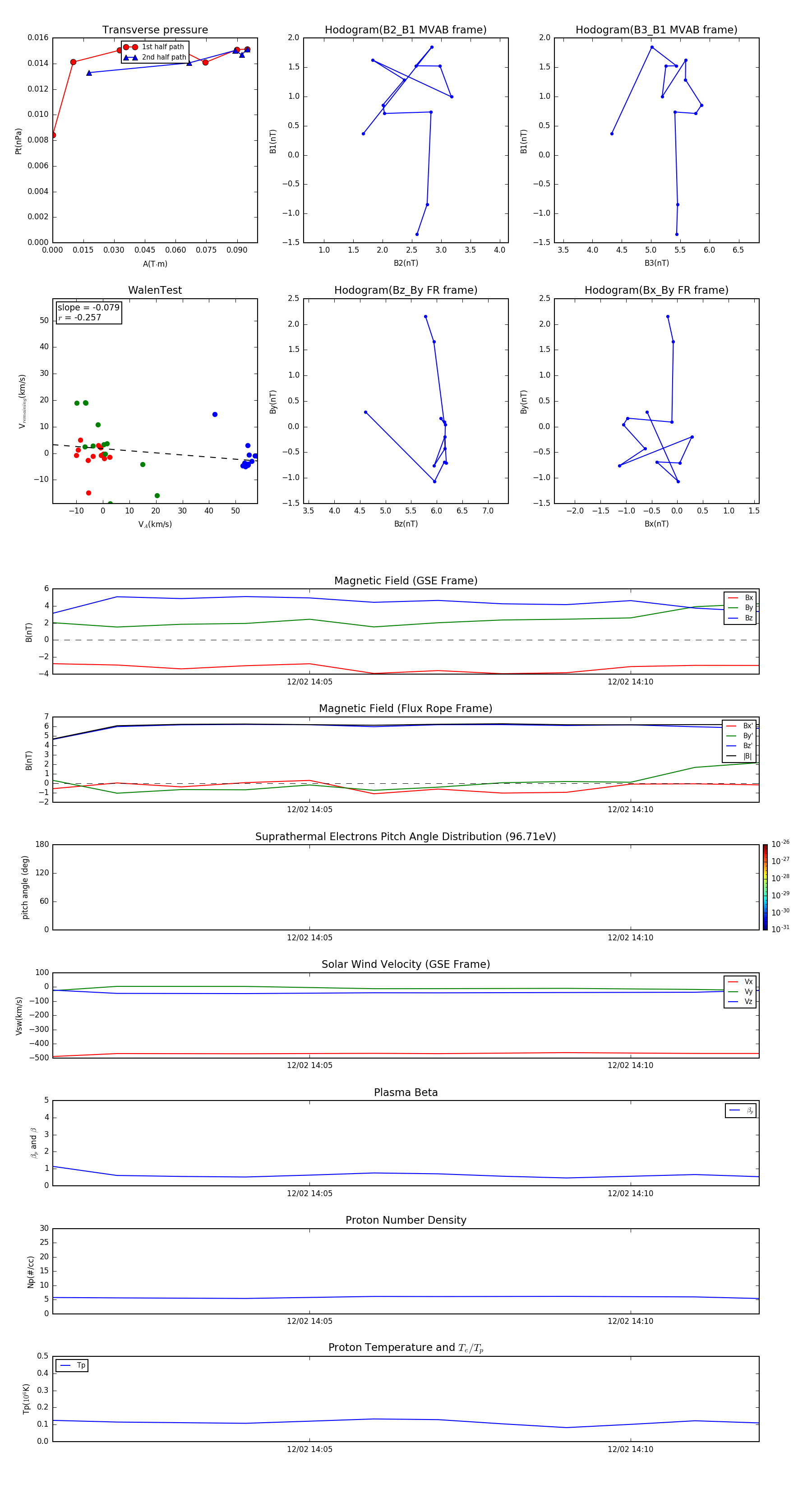Screen dimensions: 812x1489
Task: Click the βp legend in the Plasma Beta panel
Action: [x=741, y=1110]
